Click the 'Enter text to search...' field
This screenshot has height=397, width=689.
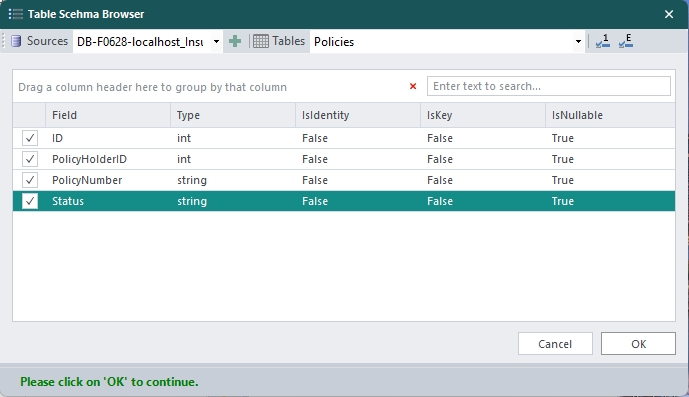pyautogui.click(x=549, y=86)
